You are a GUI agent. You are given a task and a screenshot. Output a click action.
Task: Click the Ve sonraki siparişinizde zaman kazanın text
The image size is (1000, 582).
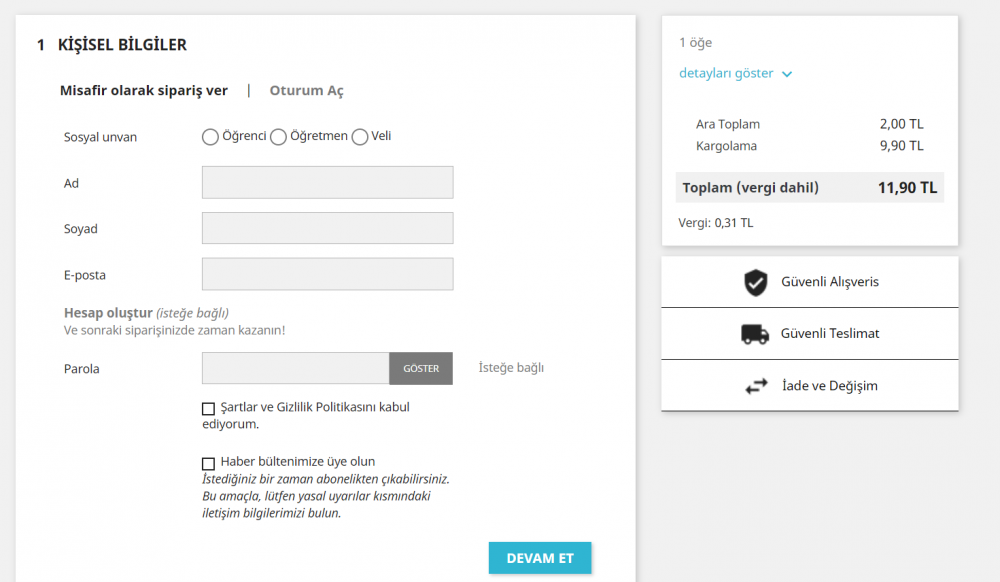174,330
